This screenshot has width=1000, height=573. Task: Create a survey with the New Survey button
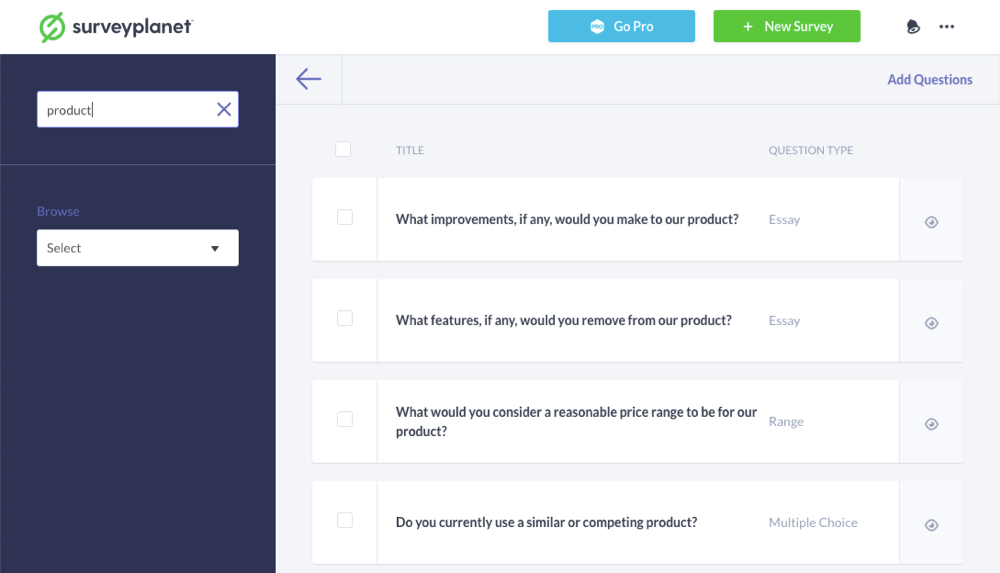[786, 27]
